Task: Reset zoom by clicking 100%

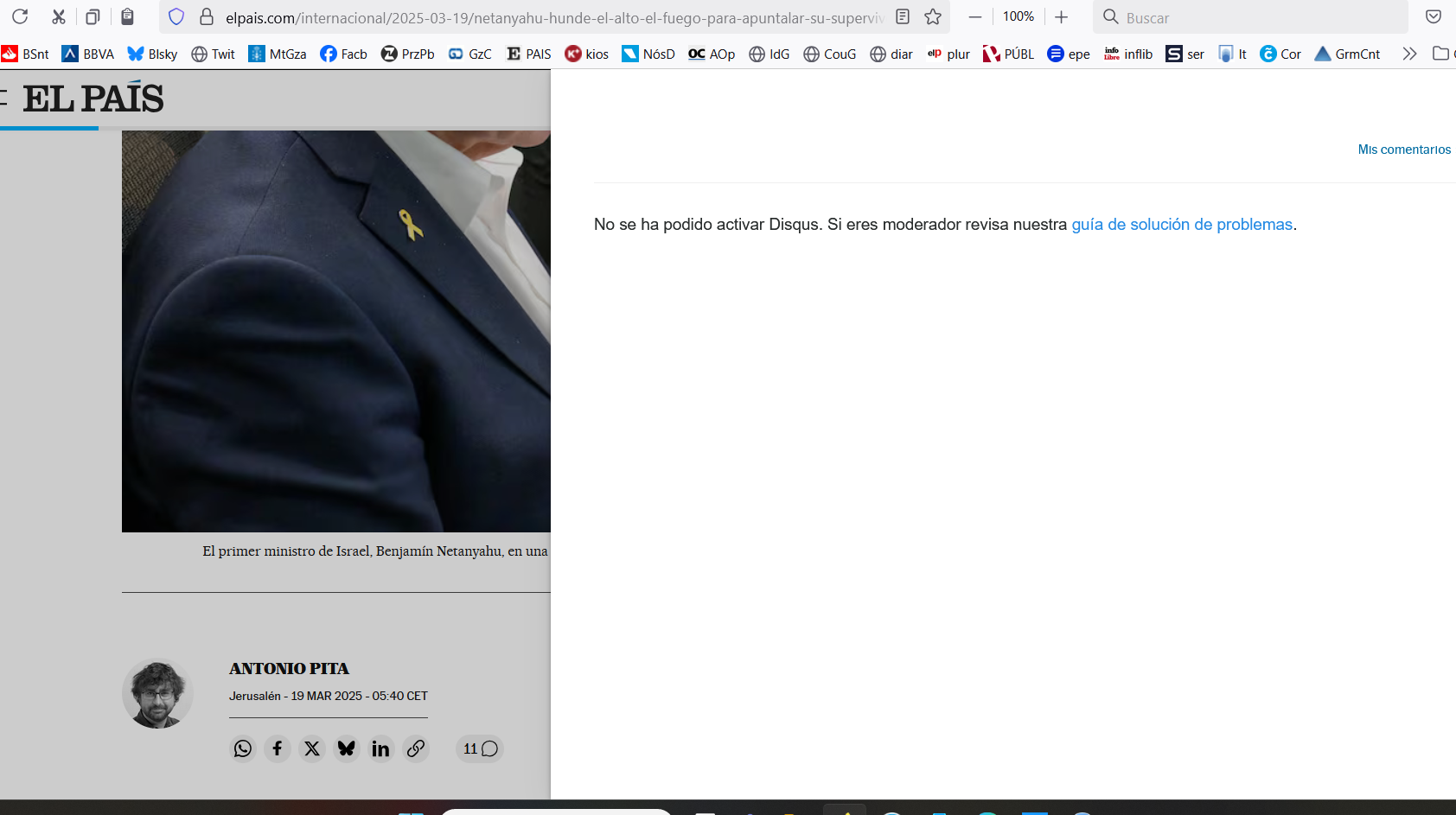Action: [x=1019, y=16]
